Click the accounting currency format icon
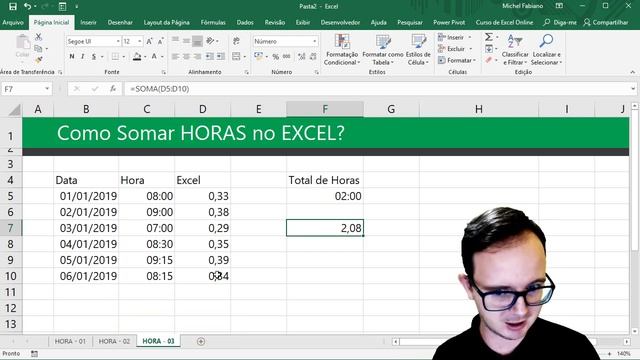 click(258, 56)
